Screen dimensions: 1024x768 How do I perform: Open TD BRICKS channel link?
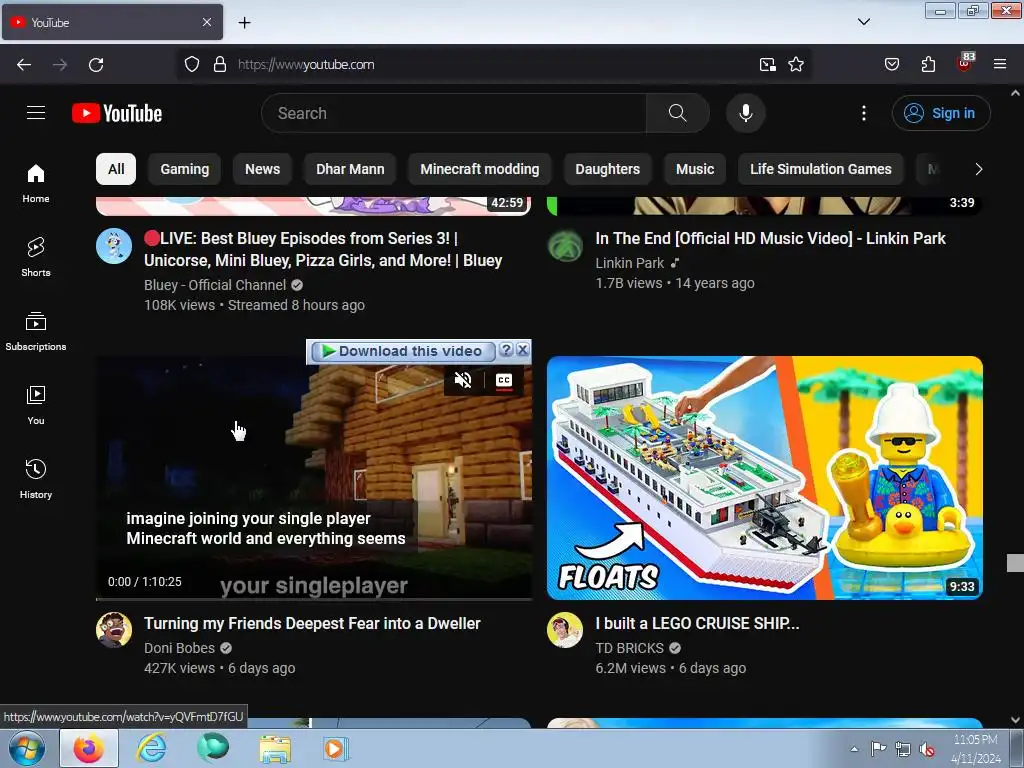(630, 648)
